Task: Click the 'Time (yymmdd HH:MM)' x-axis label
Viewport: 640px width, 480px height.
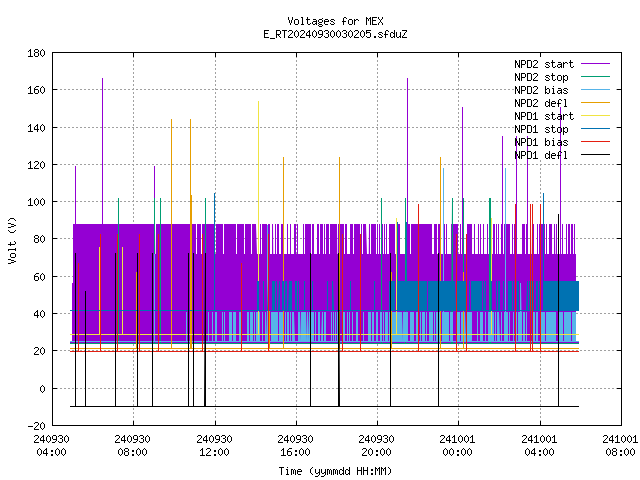Action: [335, 471]
